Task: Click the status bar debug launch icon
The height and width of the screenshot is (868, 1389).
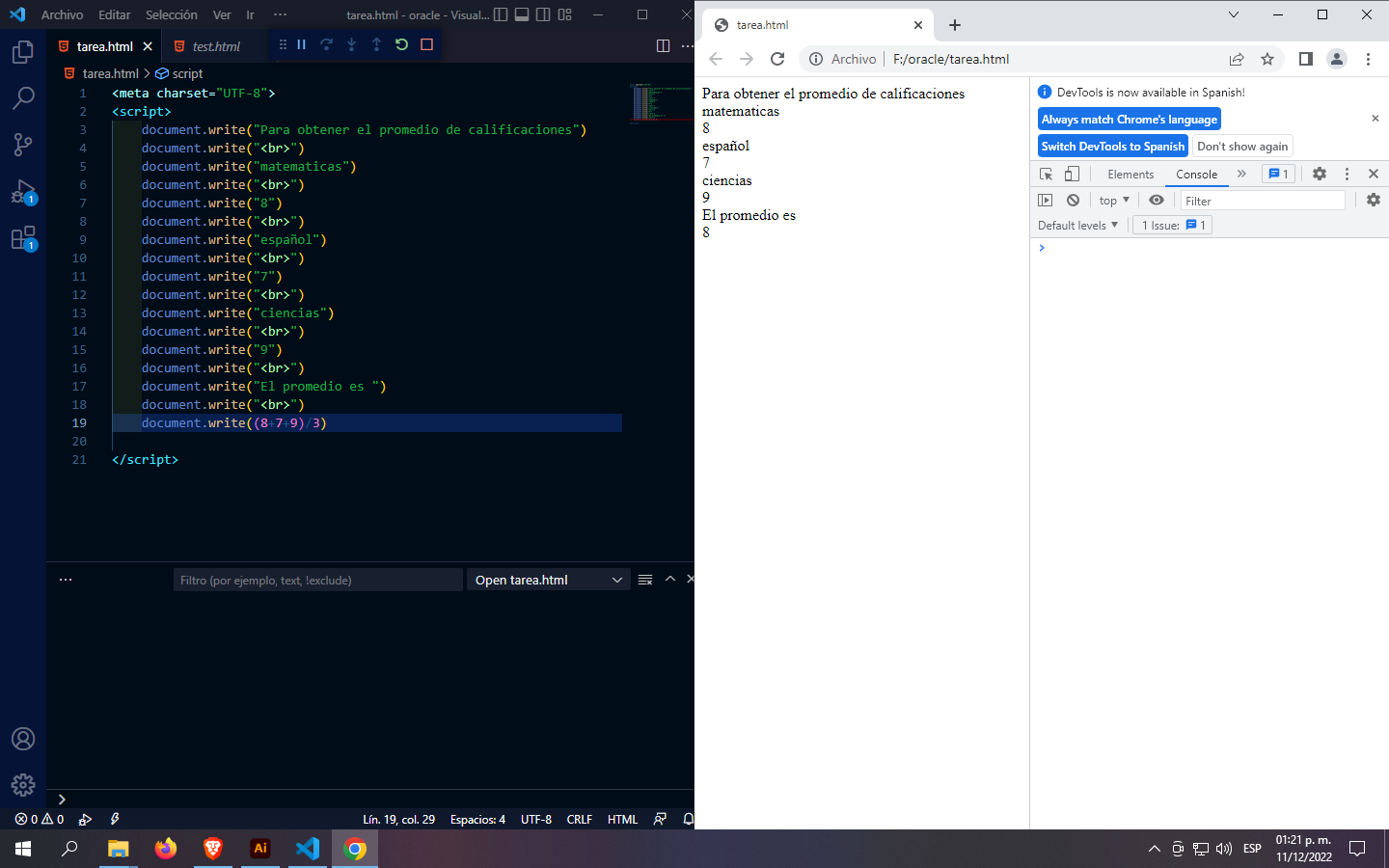Action: [85, 819]
